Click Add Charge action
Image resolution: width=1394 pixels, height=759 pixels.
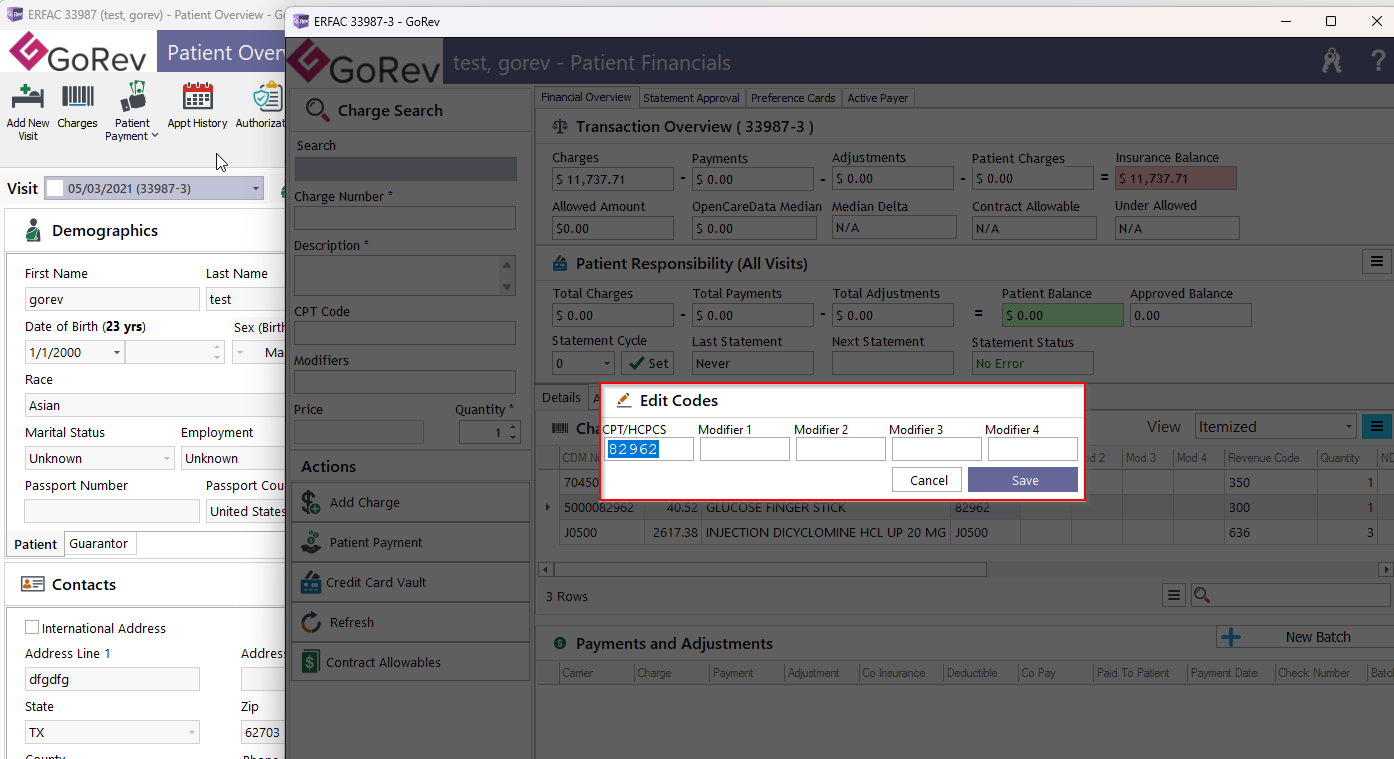(410, 502)
